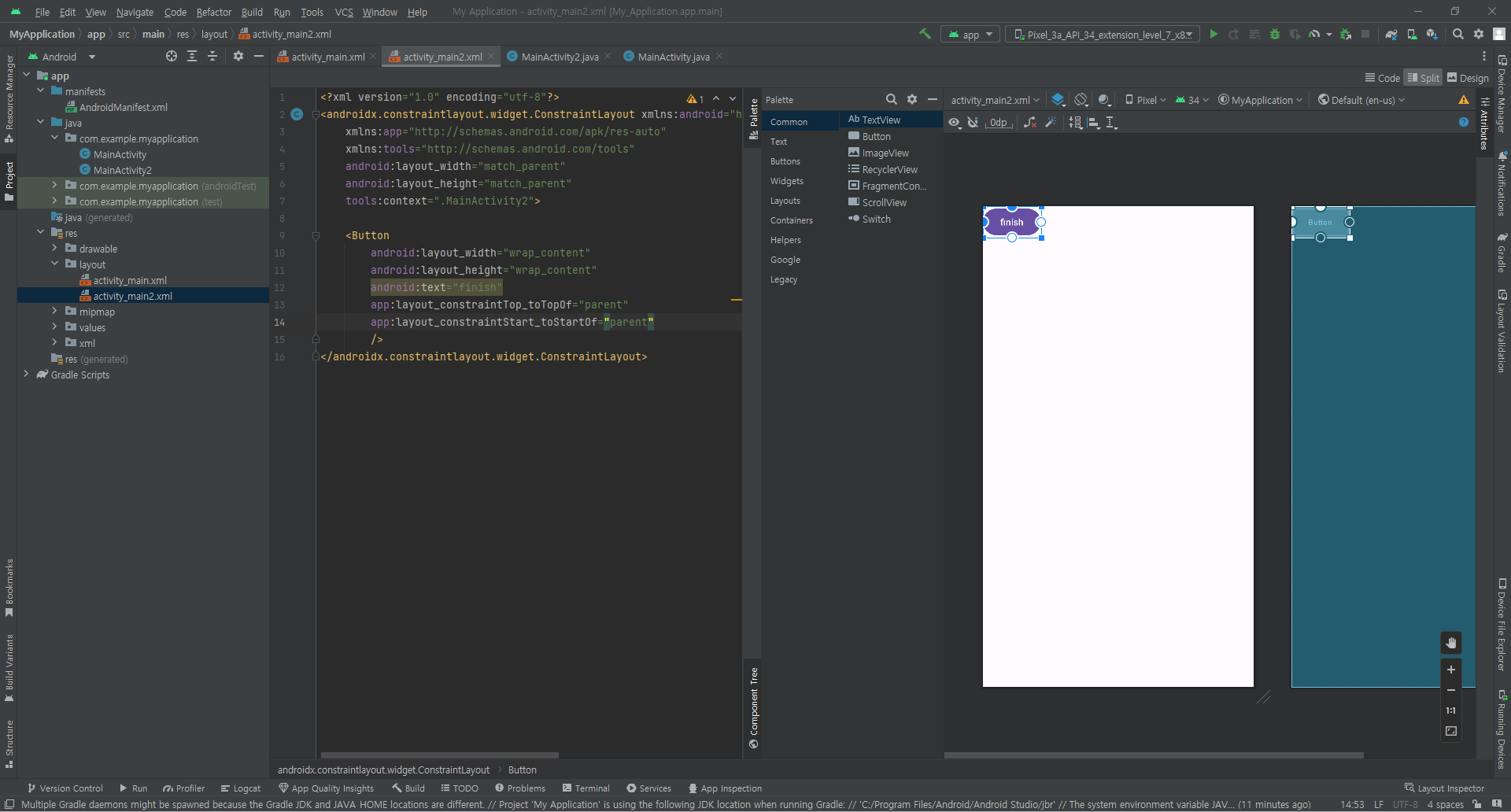
Task: Search the Palette components
Action: pos(891,100)
